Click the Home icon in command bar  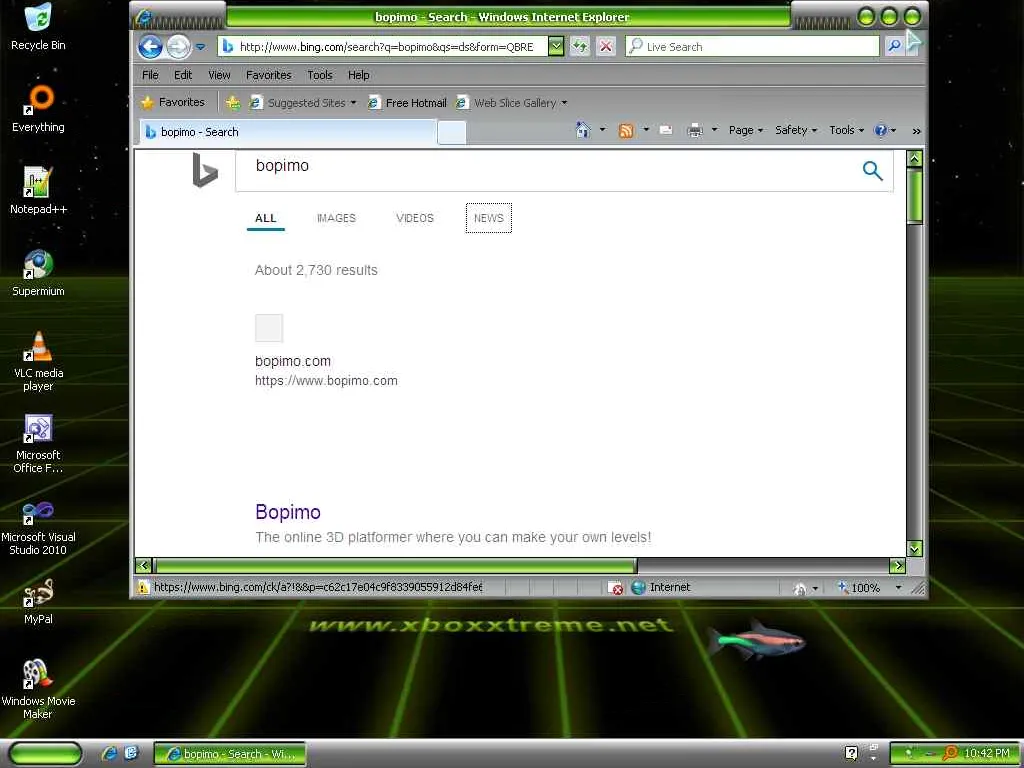pyautogui.click(x=583, y=130)
